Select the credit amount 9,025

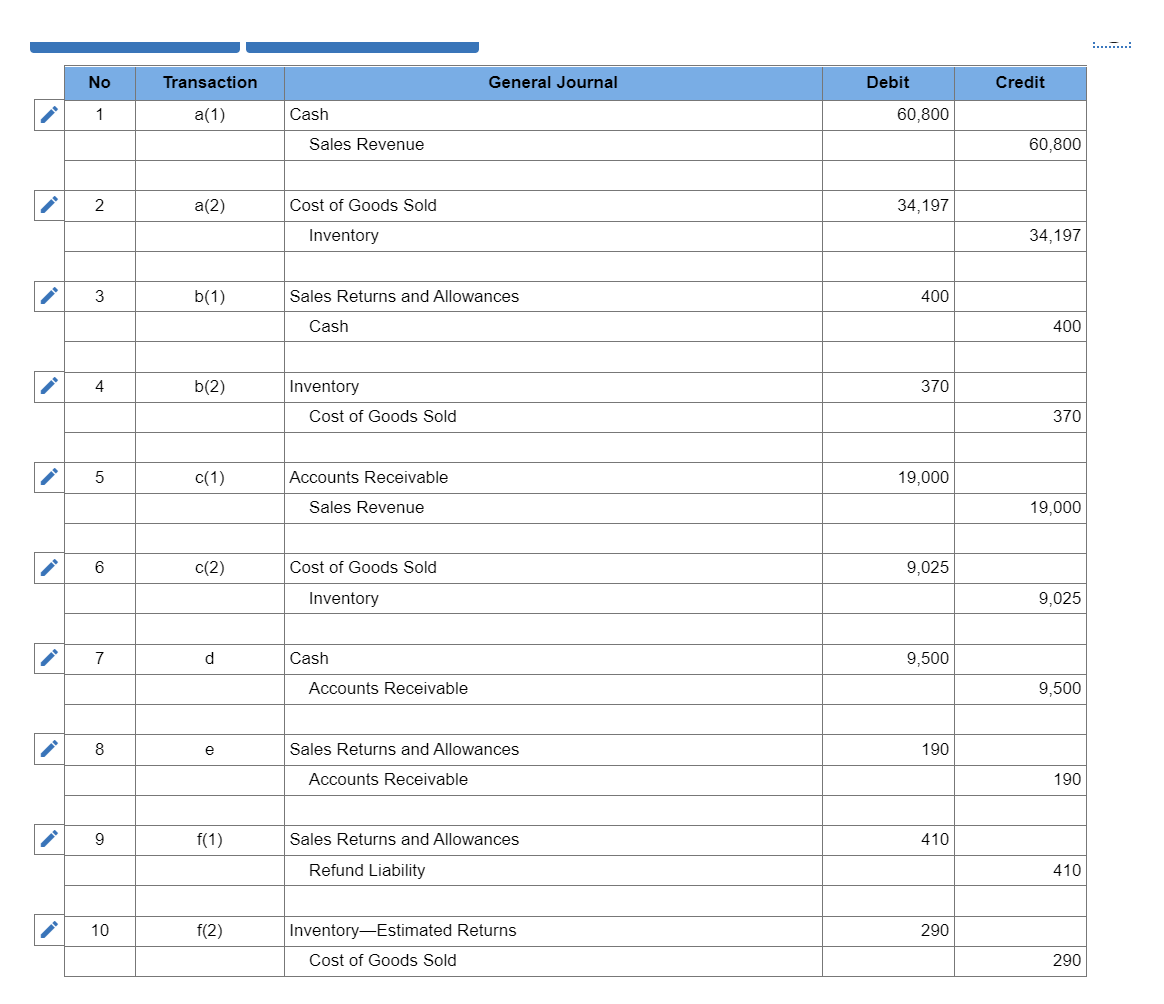coord(1059,599)
